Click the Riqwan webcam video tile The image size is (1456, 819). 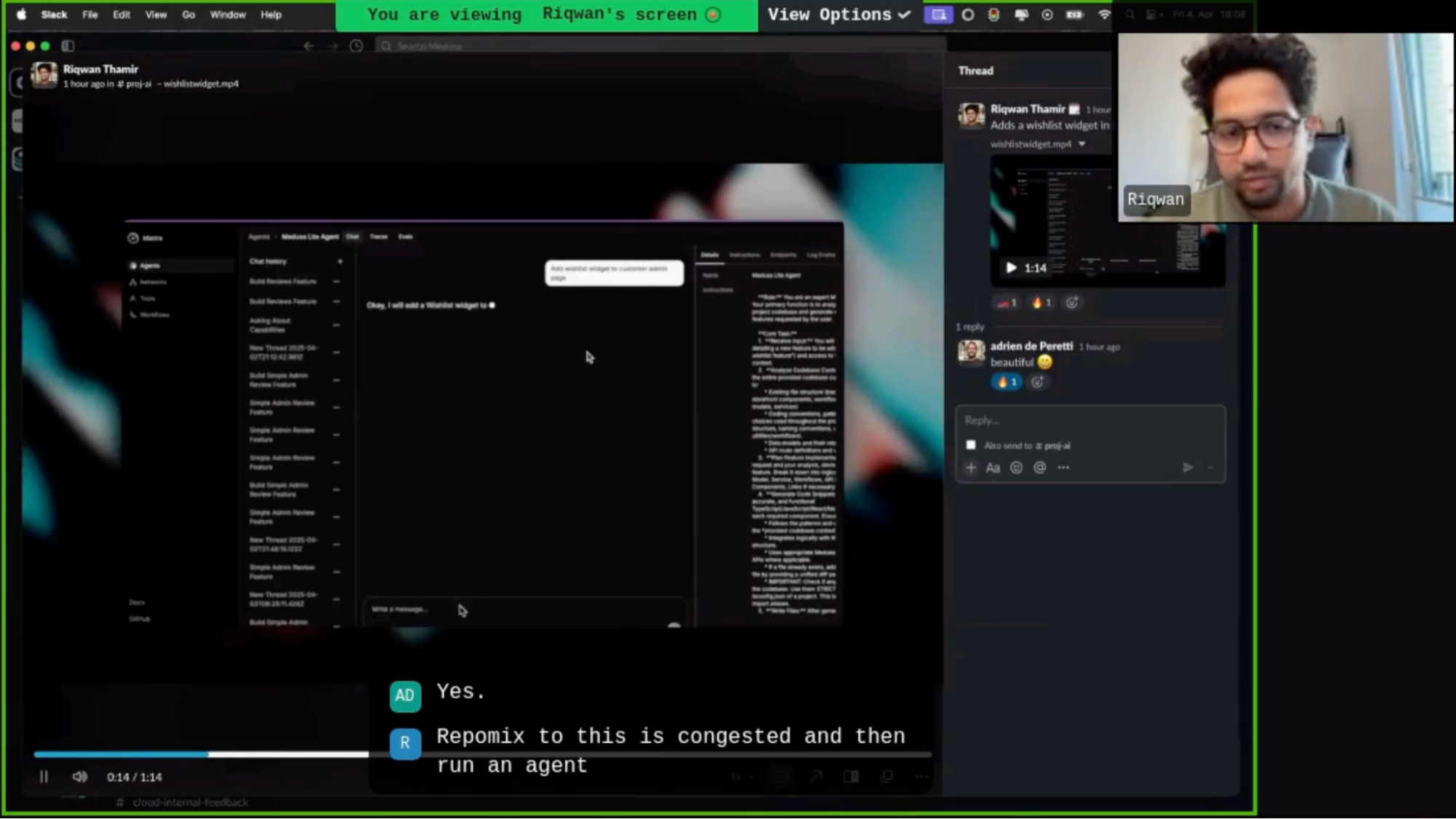point(1286,127)
